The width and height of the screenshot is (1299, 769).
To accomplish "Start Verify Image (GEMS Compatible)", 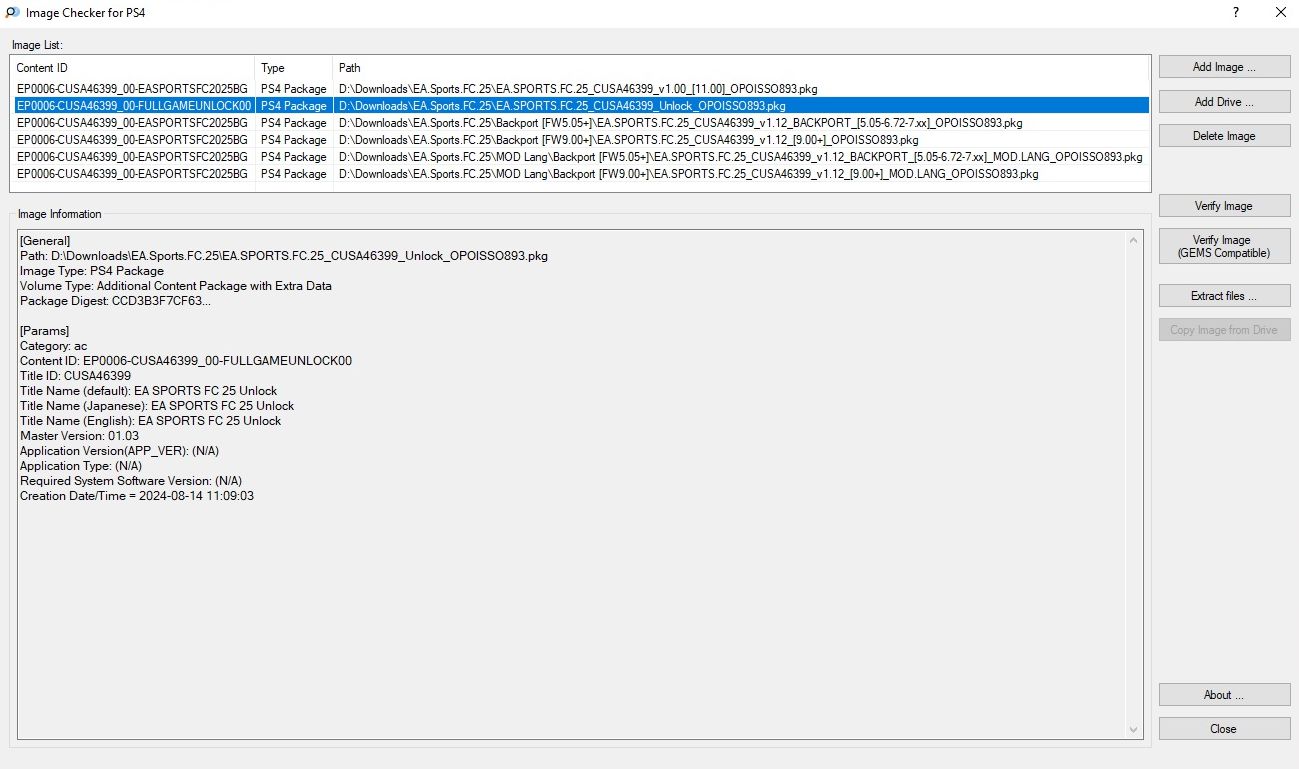I will point(1224,246).
